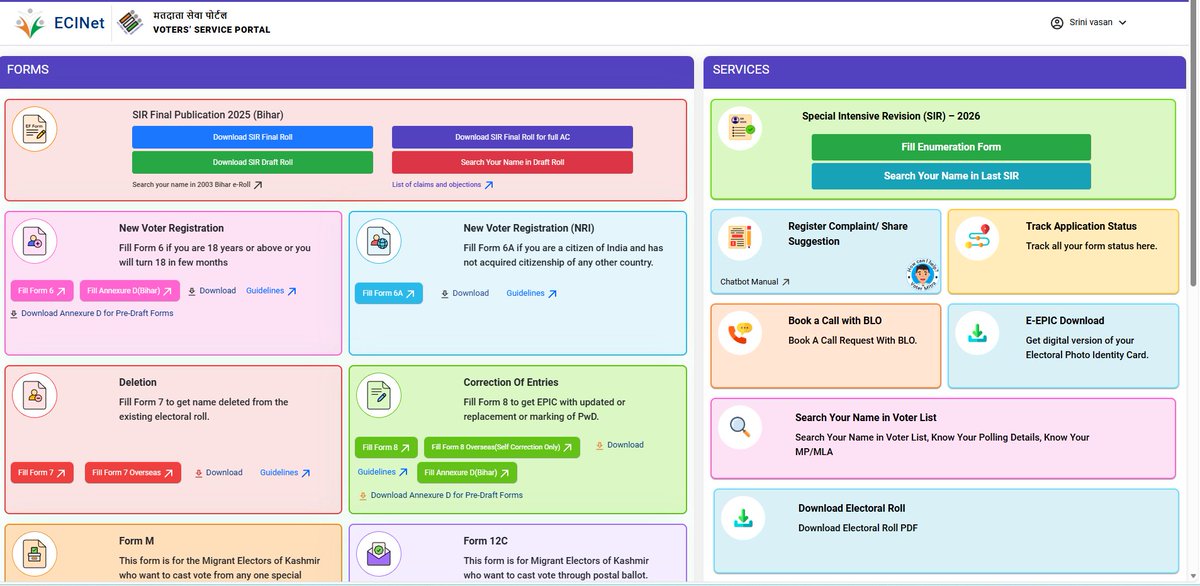This screenshot has height=586, width=1200.
Task: Search Your Name in Last SIR
Action: click(951, 176)
